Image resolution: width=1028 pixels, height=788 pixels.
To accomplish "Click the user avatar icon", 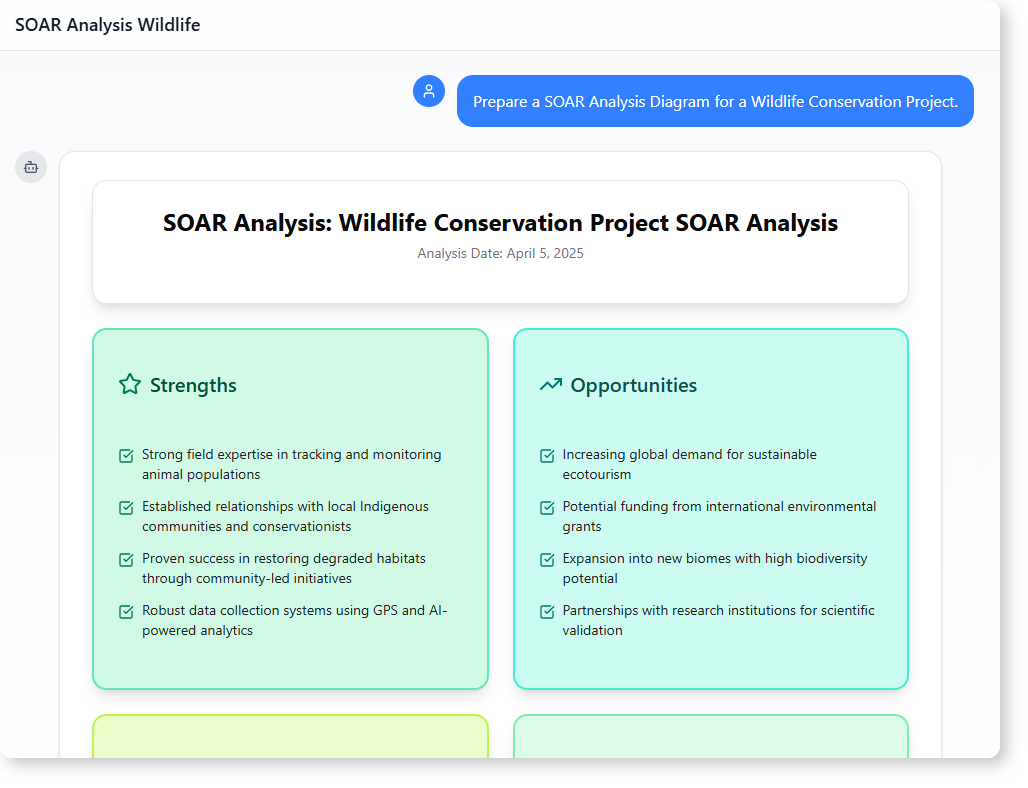I will click(x=429, y=91).
